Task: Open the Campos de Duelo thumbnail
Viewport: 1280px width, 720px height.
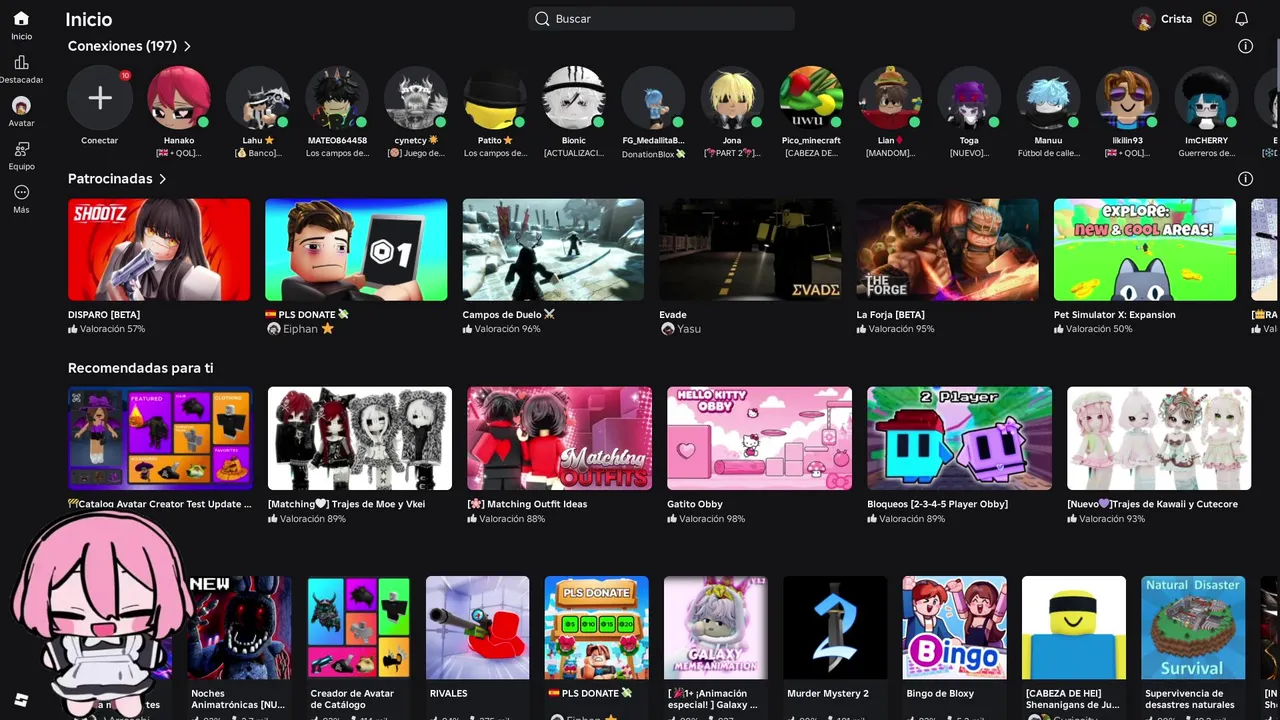Action: coord(553,249)
